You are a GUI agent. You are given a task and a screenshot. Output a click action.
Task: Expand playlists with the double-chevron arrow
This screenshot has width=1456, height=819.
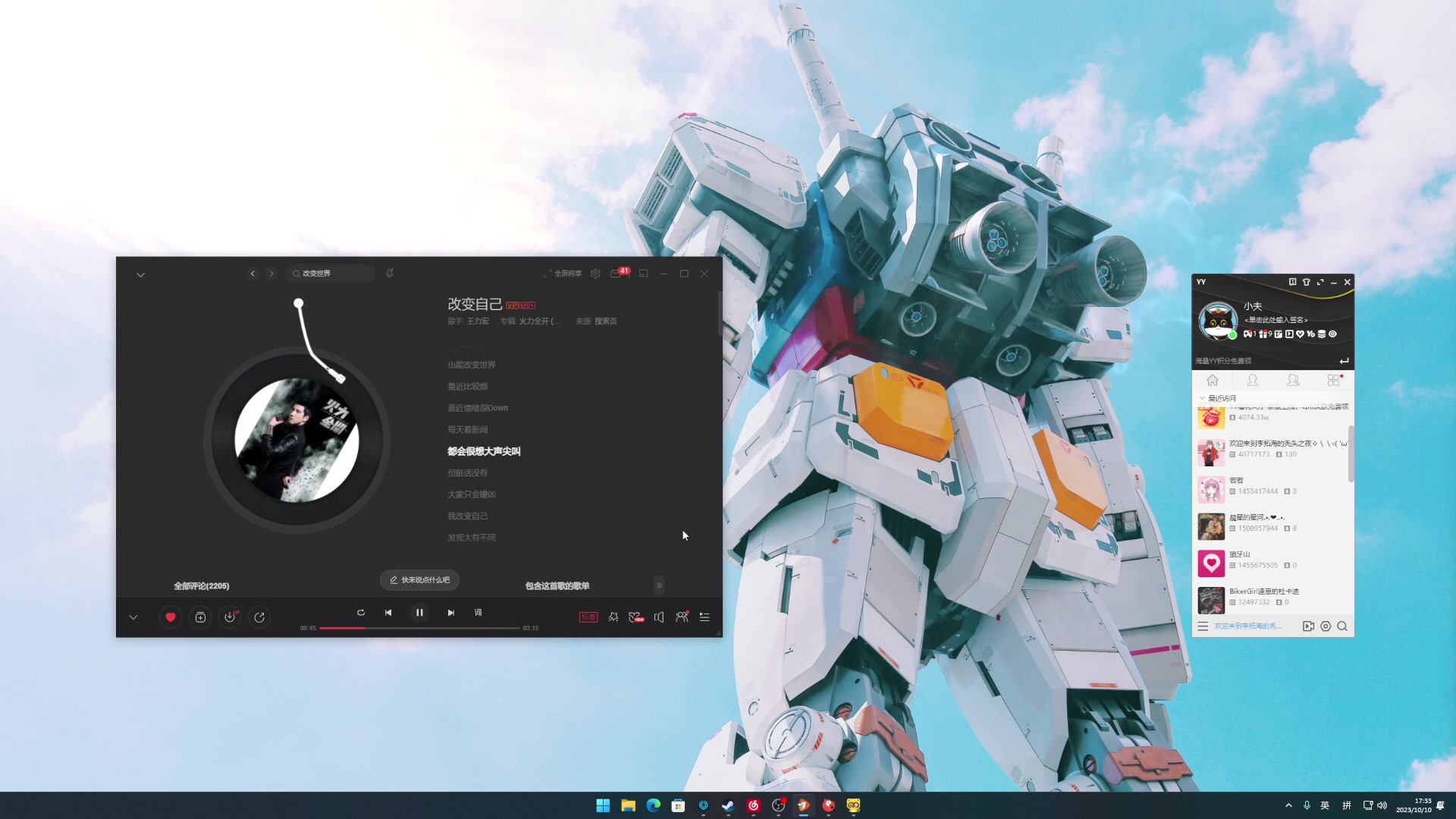[x=659, y=585]
